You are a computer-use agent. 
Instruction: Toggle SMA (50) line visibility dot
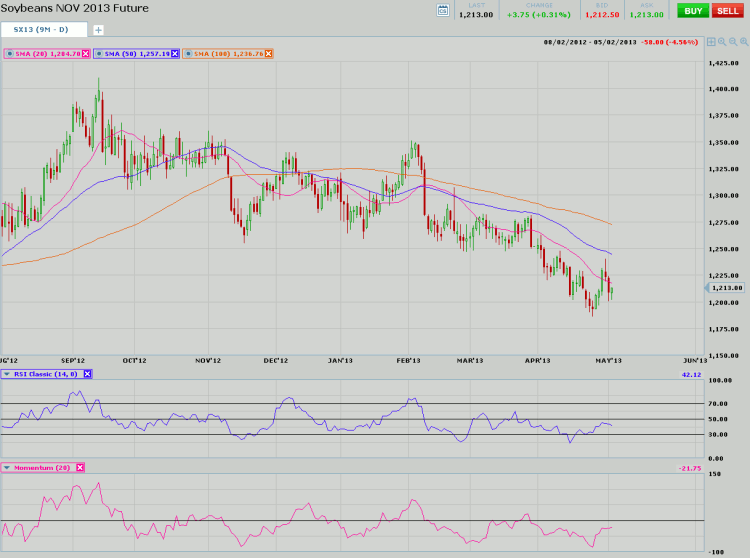(99, 53)
